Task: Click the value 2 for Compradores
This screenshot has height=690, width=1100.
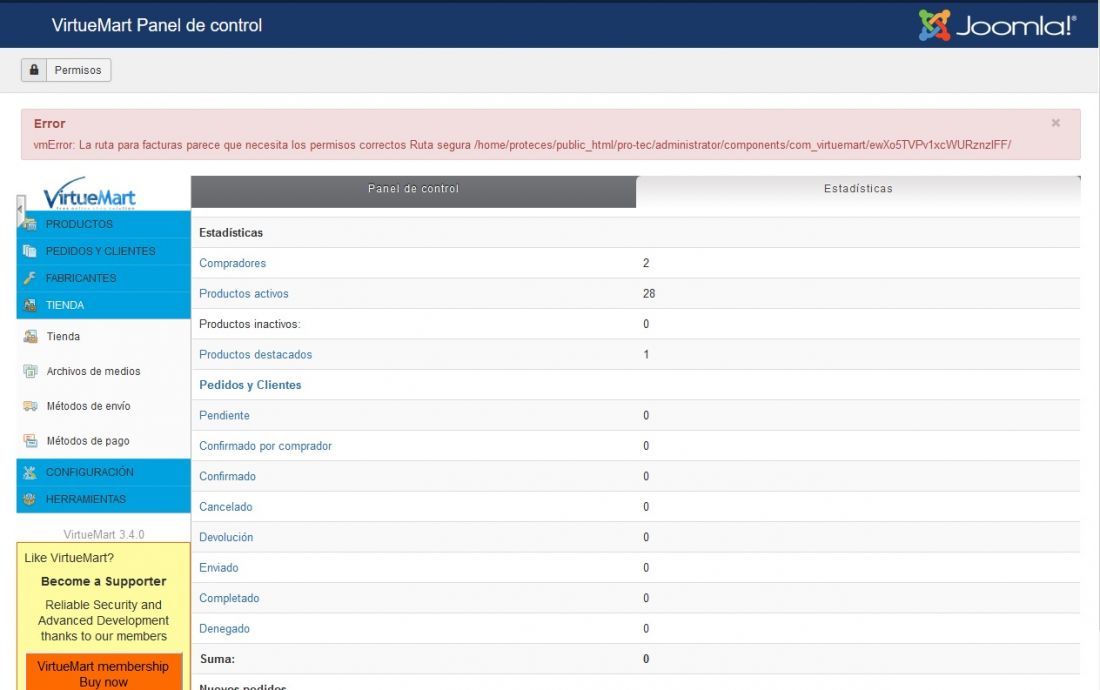Action: 646,263
